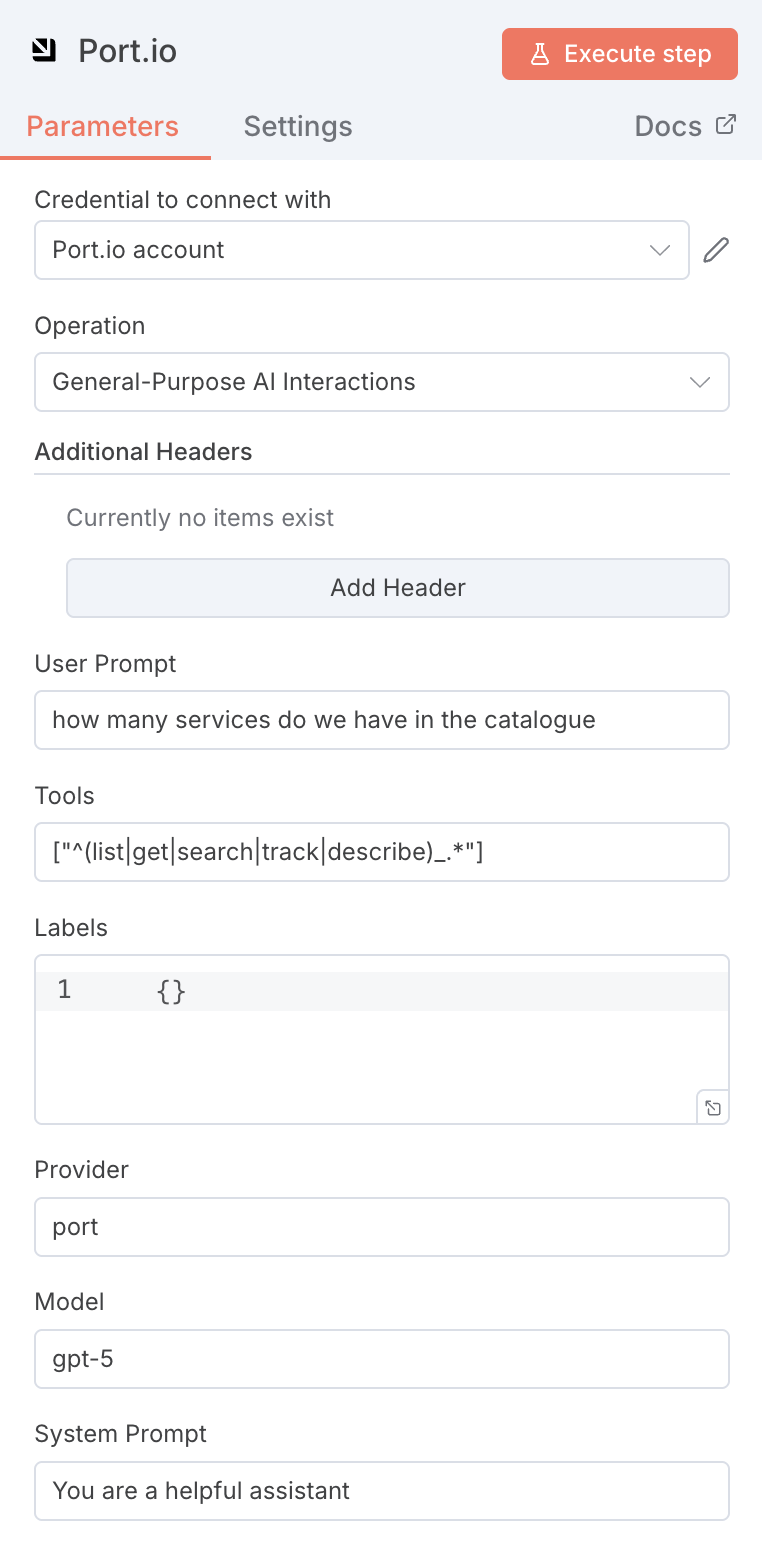
Task: Click the Port.io node title text
Action: [x=128, y=51]
